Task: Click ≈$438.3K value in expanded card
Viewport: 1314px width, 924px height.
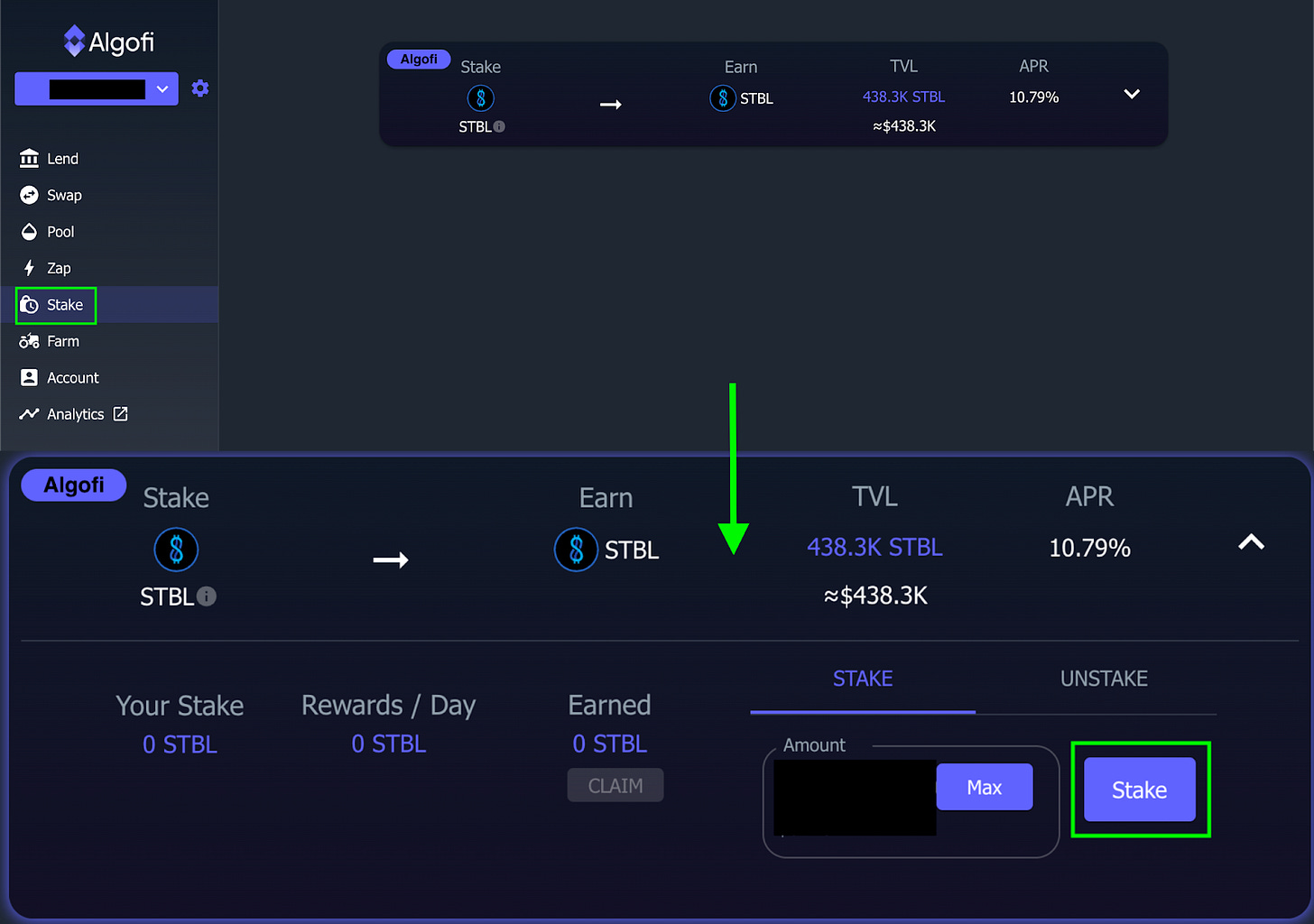Action: pos(875,596)
